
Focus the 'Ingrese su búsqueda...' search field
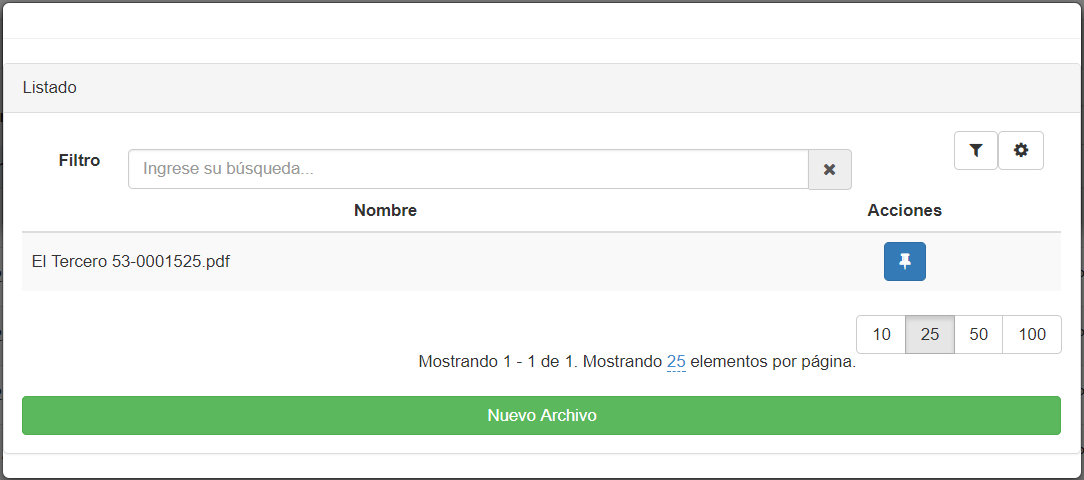pyautogui.click(x=468, y=169)
